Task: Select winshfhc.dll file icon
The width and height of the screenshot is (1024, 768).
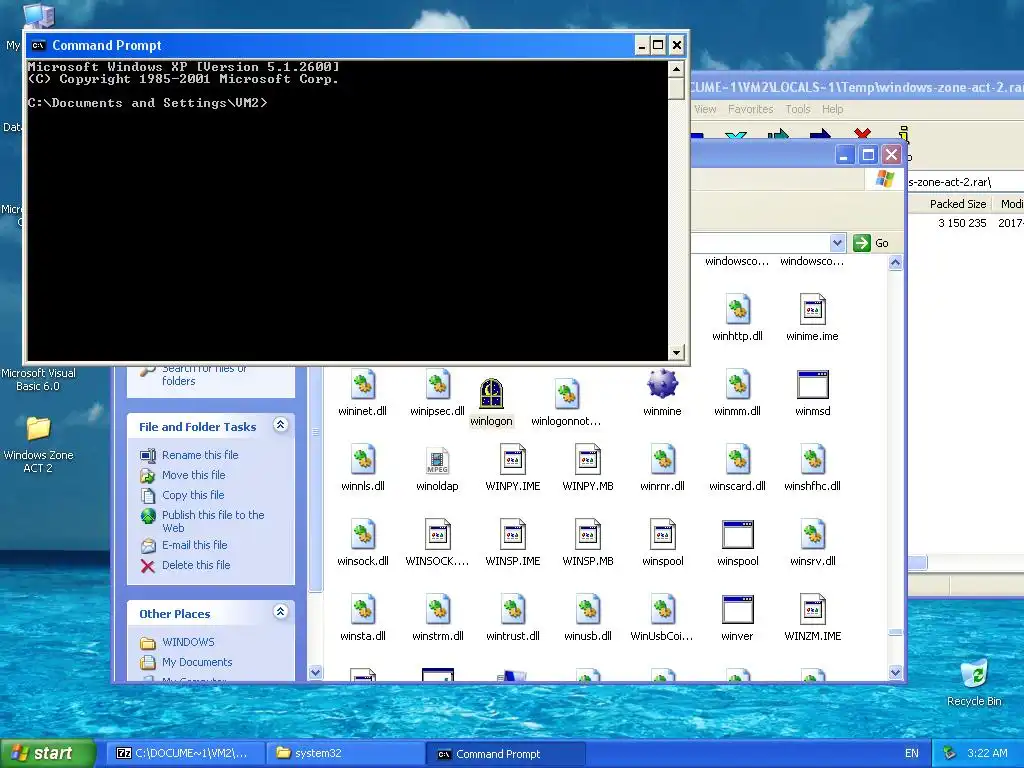Action: coord(812,460)
